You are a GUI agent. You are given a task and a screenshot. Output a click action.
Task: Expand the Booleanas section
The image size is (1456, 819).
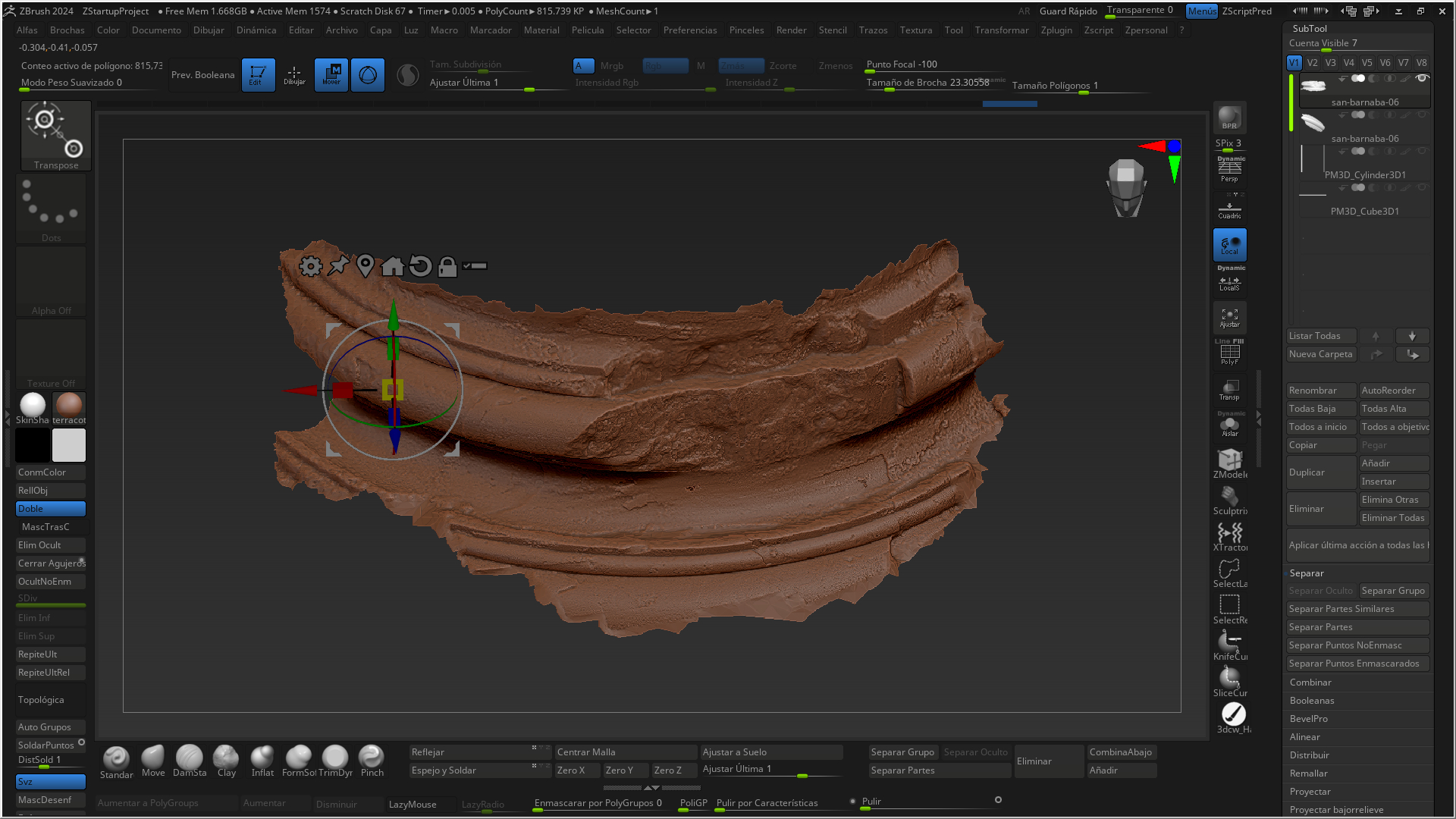[1312, 701]
